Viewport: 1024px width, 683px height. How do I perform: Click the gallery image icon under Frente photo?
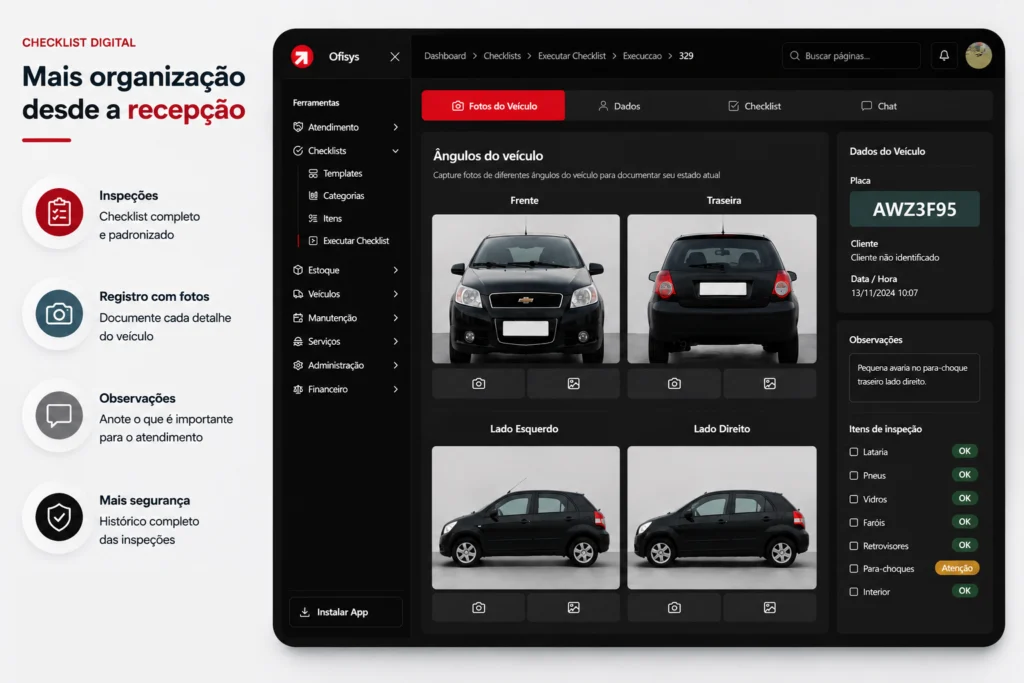click(x=573, y=383)
